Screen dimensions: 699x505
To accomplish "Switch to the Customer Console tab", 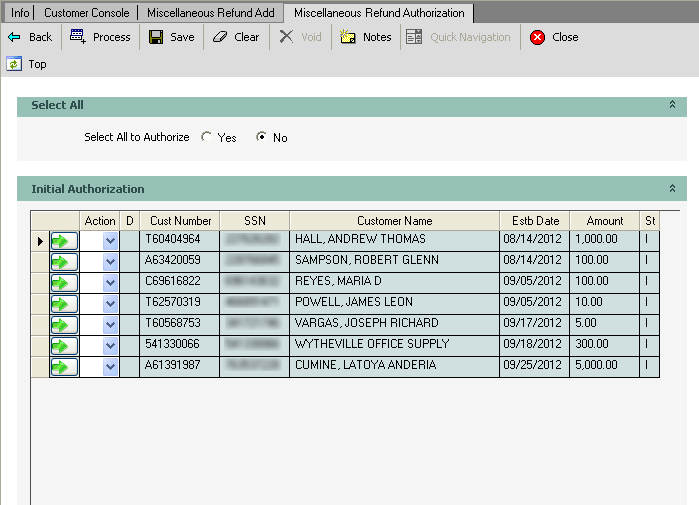I will pos(87,13).
